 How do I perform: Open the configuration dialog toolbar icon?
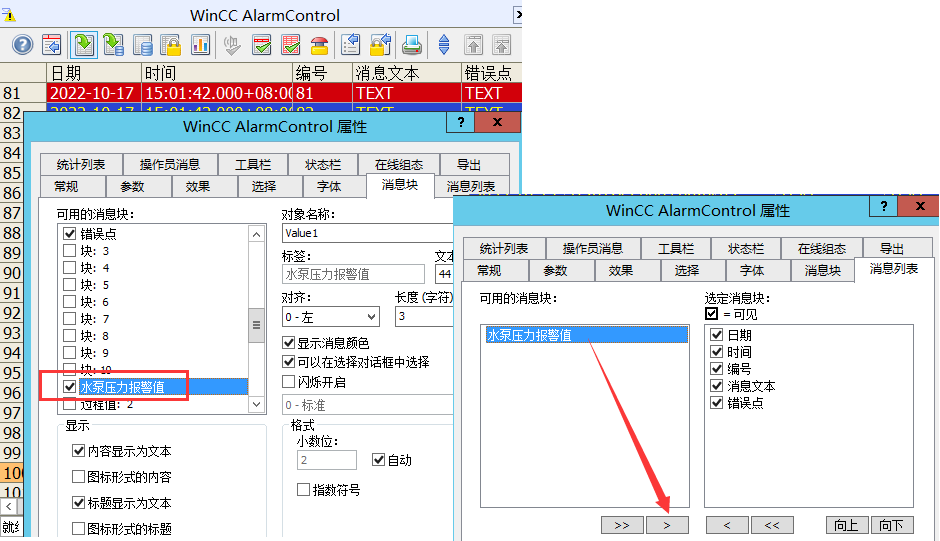coord(52,45)
